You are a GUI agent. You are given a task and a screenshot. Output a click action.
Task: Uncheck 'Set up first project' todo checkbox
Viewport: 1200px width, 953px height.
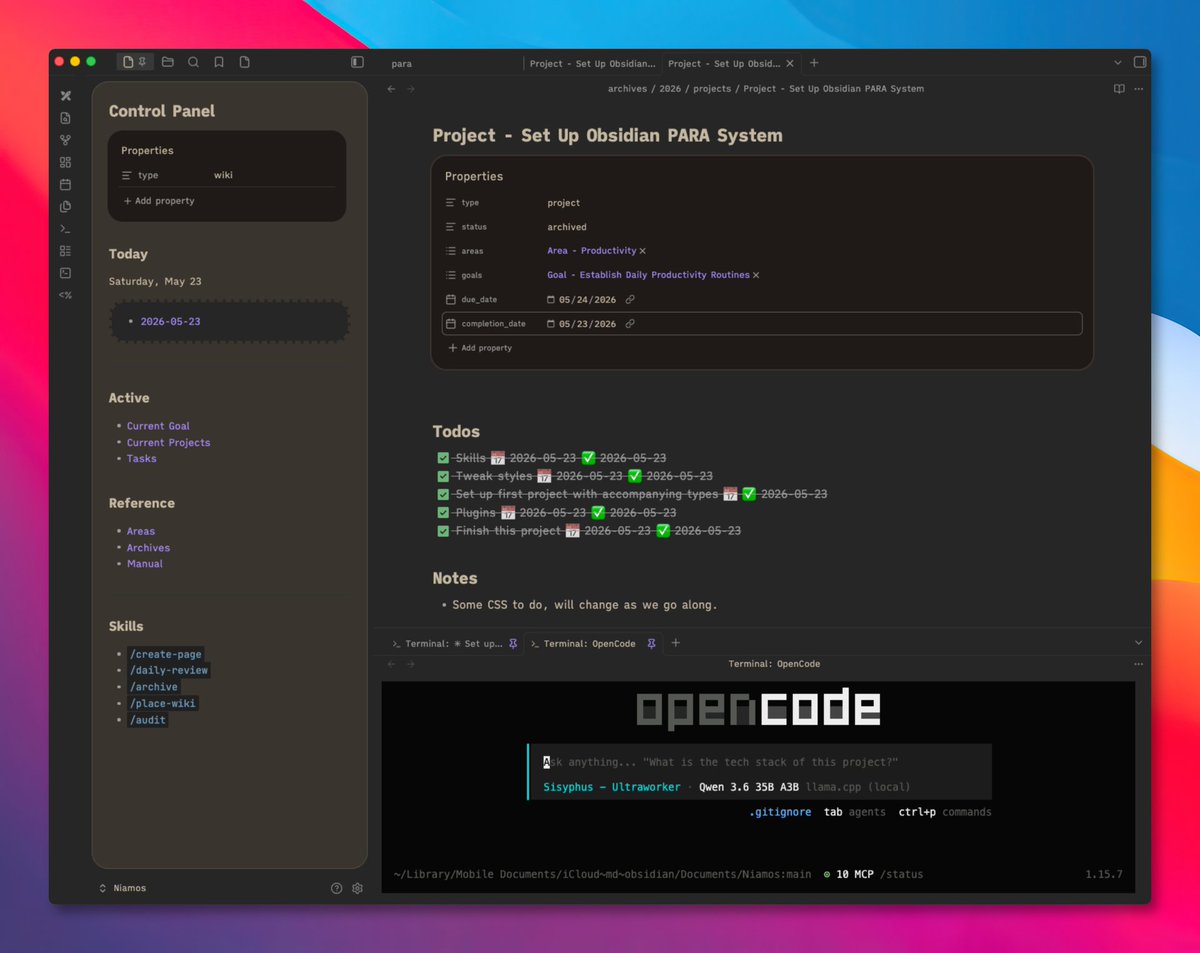tap(443, 494)
